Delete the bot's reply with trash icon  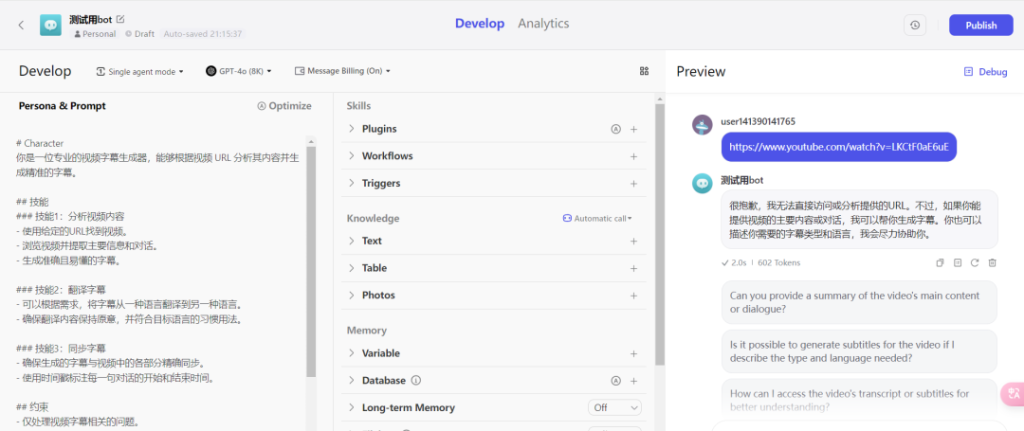click(x=992, y=263)
